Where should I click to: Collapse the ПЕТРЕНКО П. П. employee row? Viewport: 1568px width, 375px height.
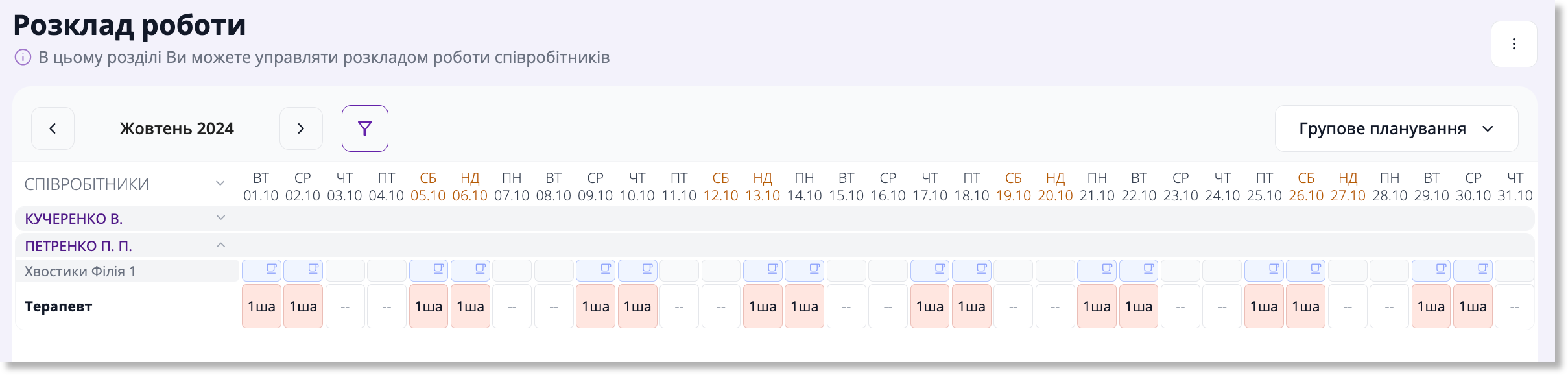tap(220, 245)
